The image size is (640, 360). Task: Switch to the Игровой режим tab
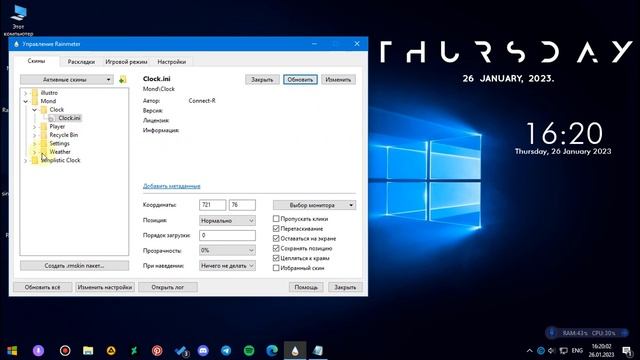click(x=127, y=62)
